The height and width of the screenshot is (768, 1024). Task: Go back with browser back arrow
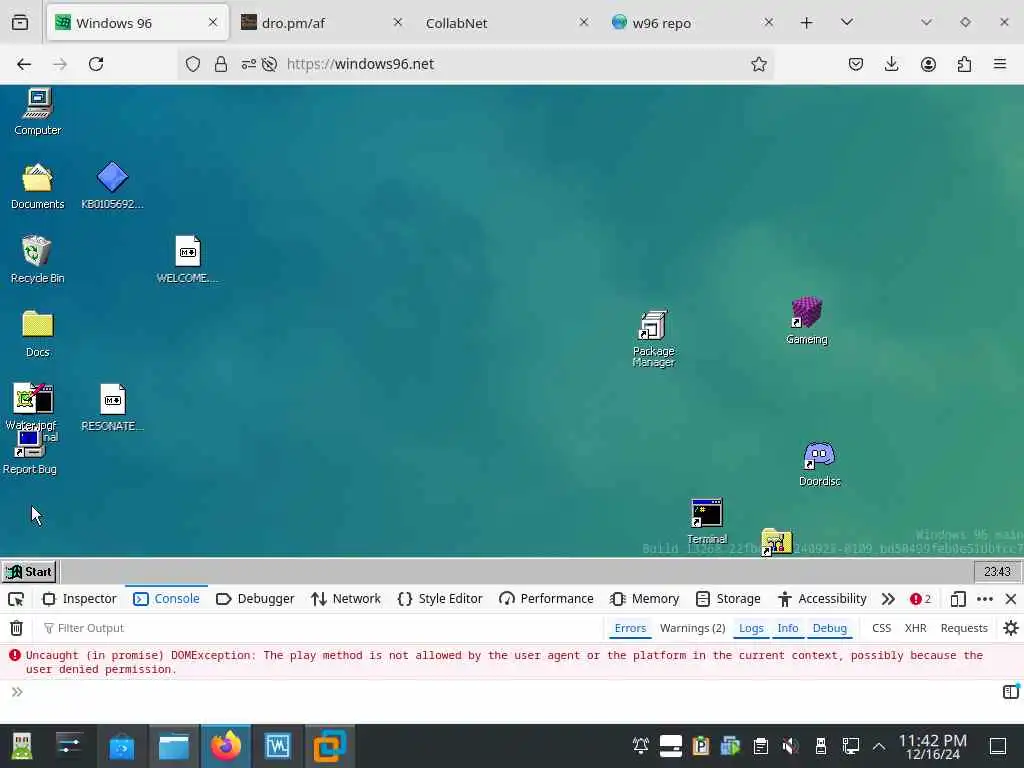24,64
